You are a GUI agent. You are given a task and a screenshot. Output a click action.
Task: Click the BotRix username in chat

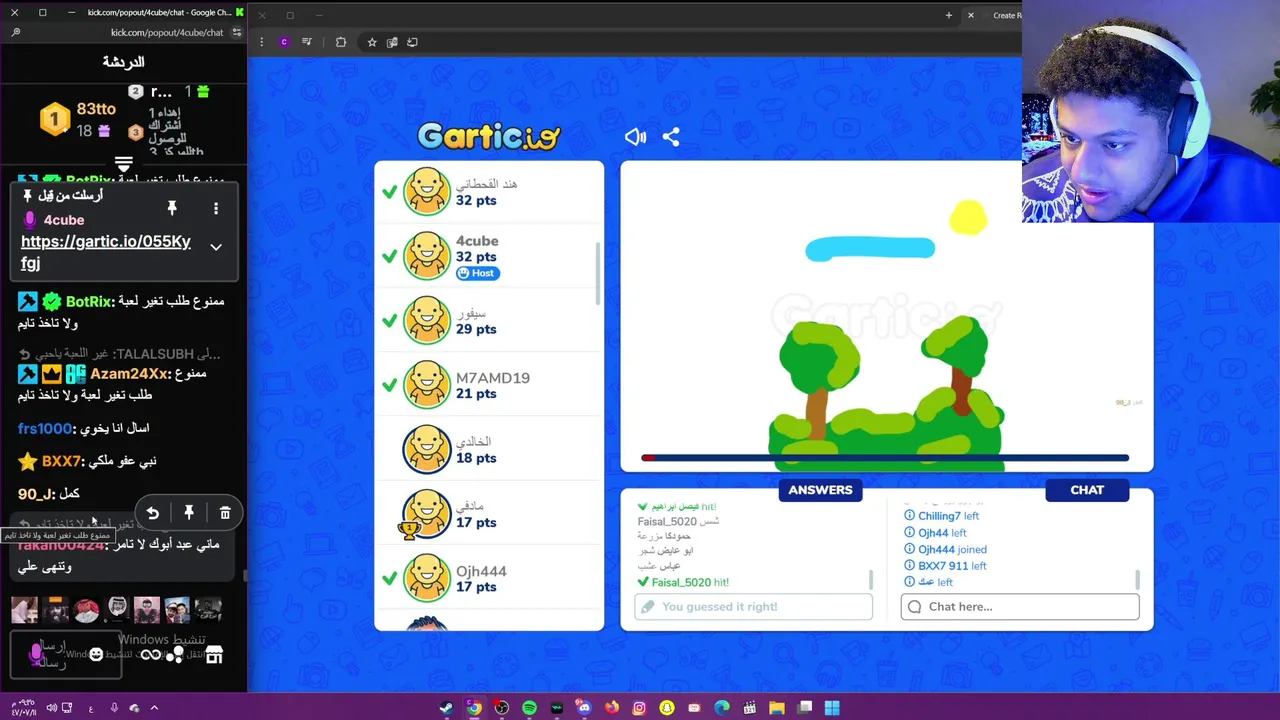pyautogui.click(x=88, y=301)
